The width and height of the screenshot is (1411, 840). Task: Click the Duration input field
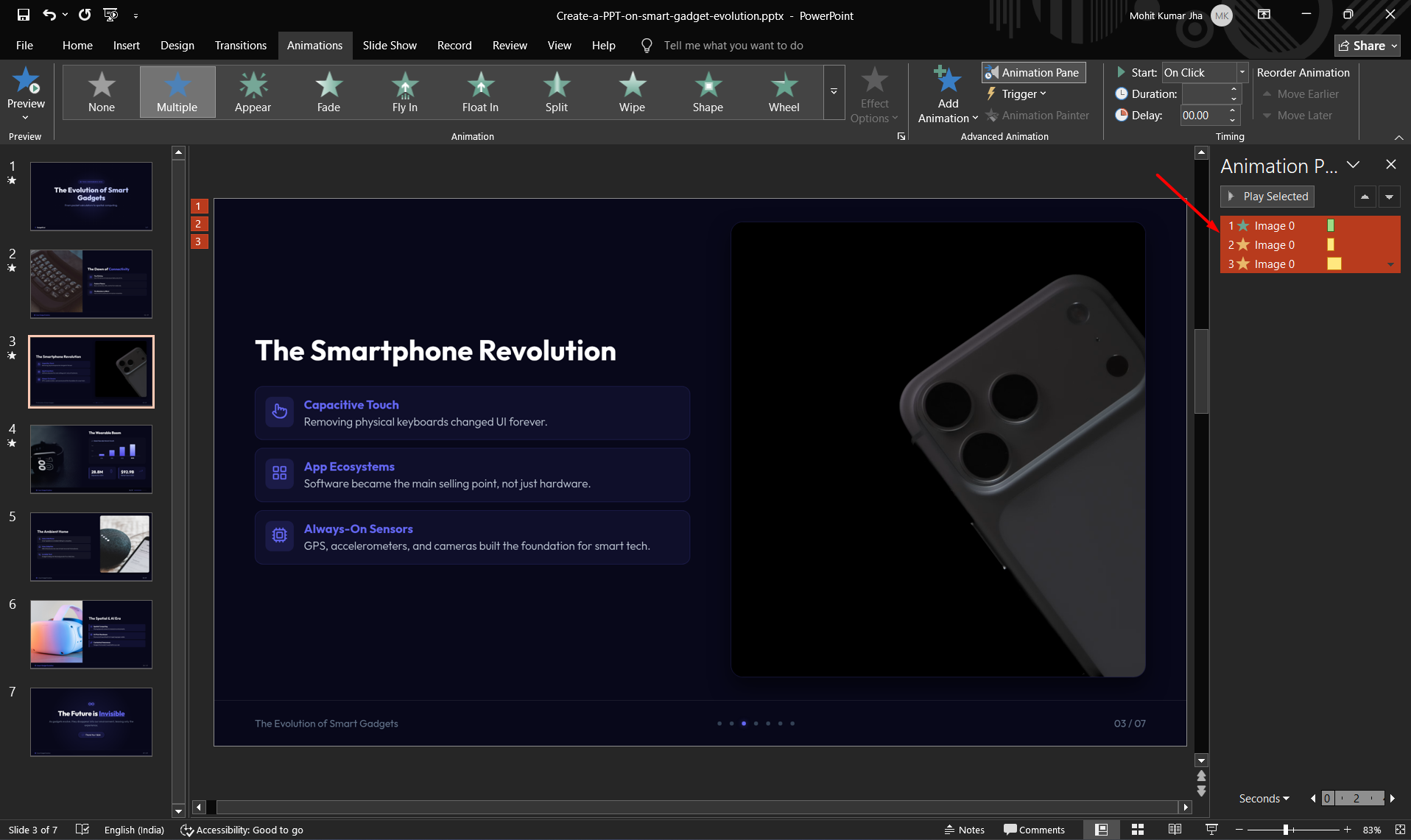coord(1204,93)
